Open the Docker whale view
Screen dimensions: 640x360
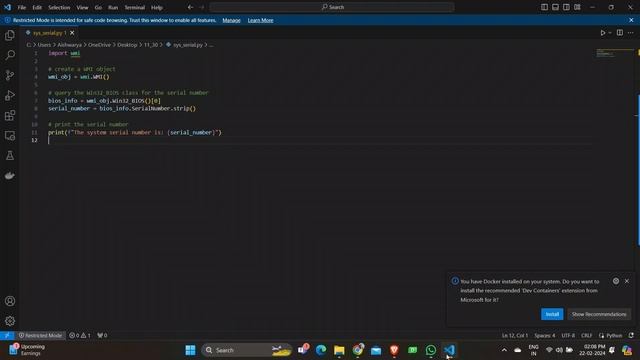[10, 176]
